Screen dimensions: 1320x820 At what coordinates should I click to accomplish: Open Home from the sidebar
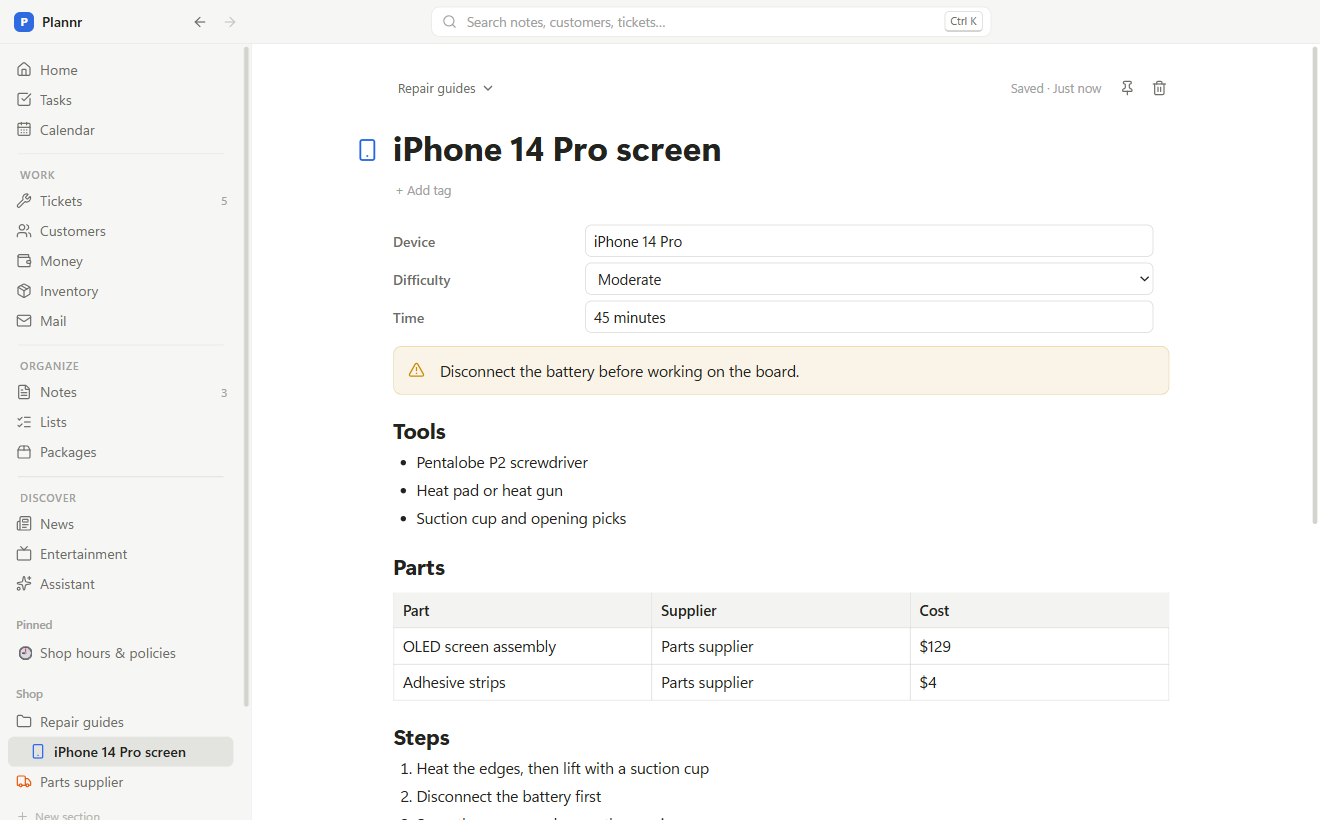(x=122, y=70)
